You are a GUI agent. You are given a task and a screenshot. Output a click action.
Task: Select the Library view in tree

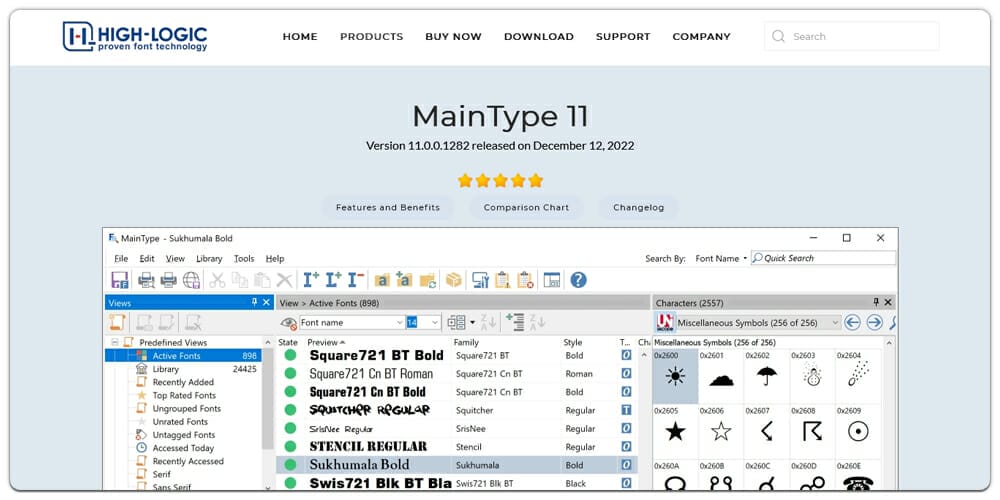[x=166, y=369]
